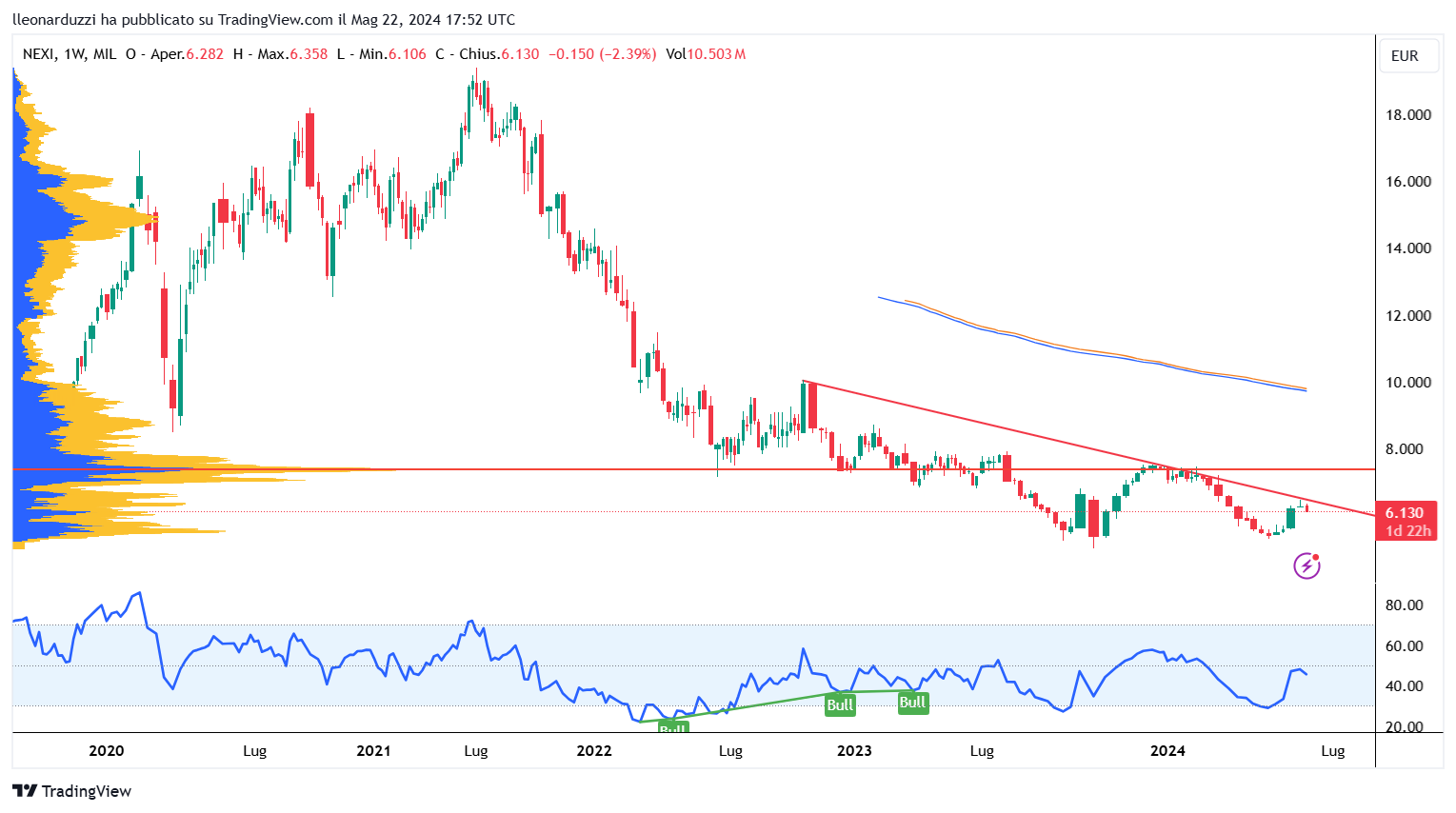Click the opening price value 6.282
Viewport: 1456px width, 813px height.
[x=205, y=54]
